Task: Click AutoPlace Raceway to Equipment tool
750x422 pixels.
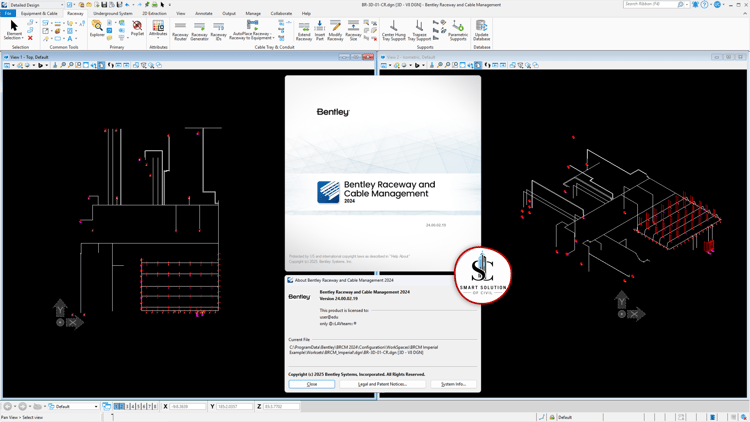Action: [x=252, y=30]
